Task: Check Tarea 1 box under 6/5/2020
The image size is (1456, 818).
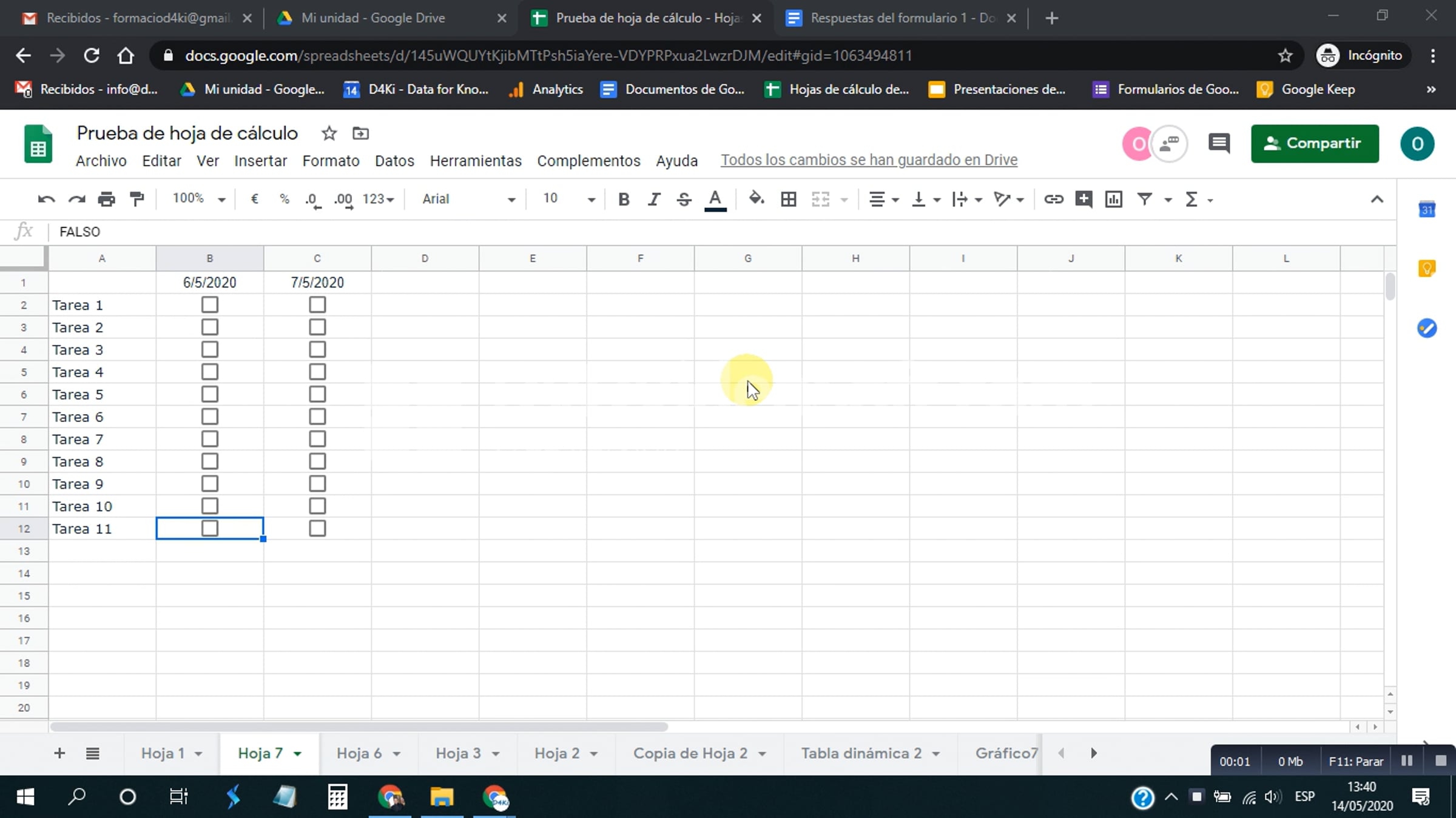Action: [210, 304]
